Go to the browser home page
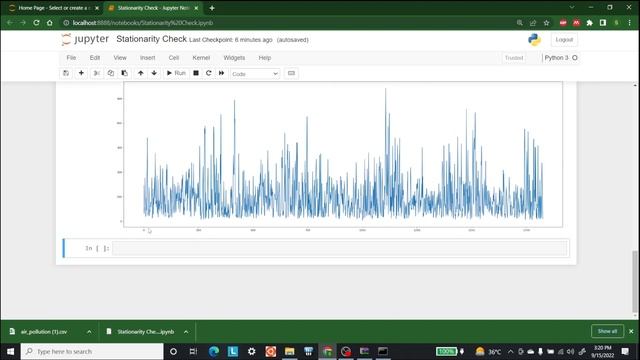The height and width of the screenshot is (360, 640). click(x=50, y=23)
